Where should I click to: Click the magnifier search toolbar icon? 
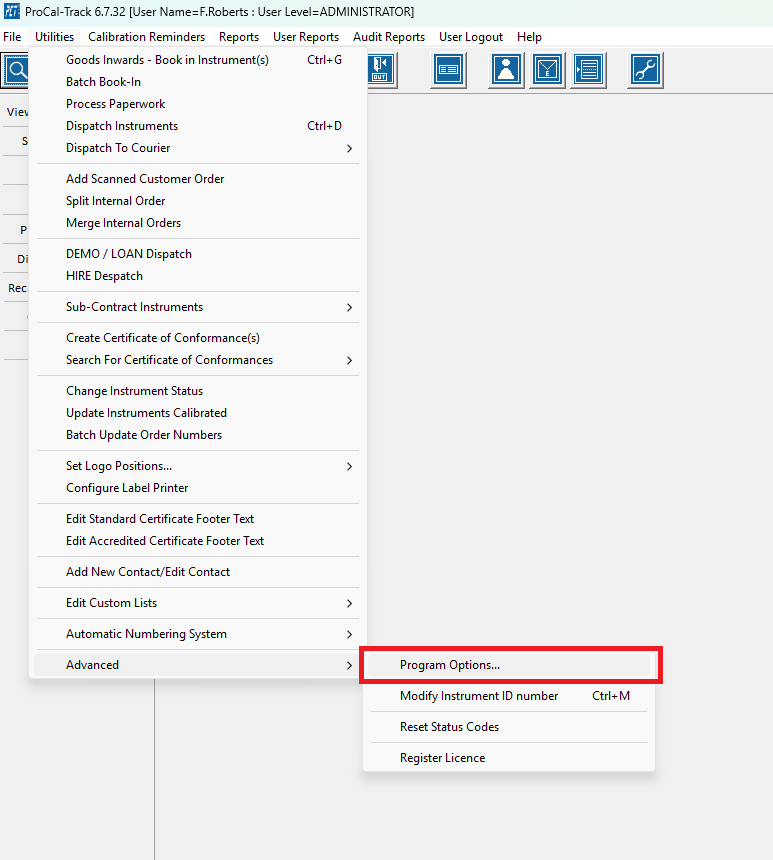point(15,70)
